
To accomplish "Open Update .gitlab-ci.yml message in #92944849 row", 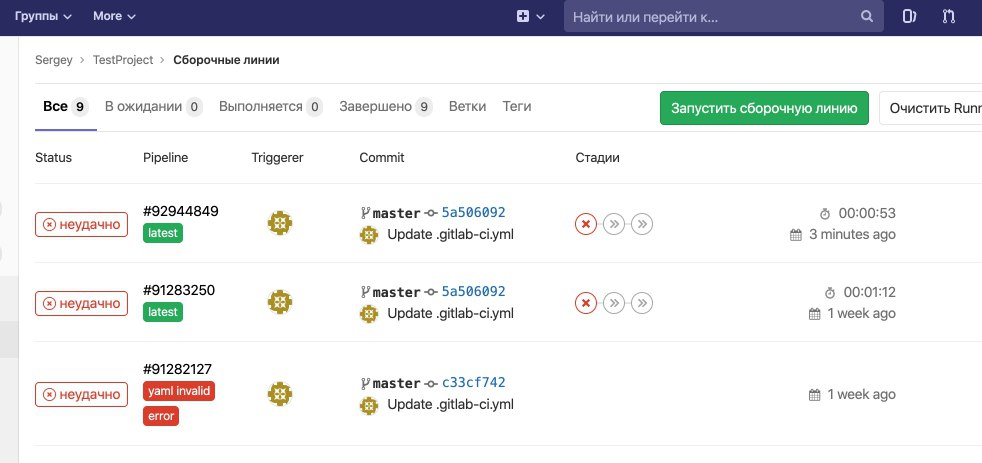I will (x=450, y=234).
